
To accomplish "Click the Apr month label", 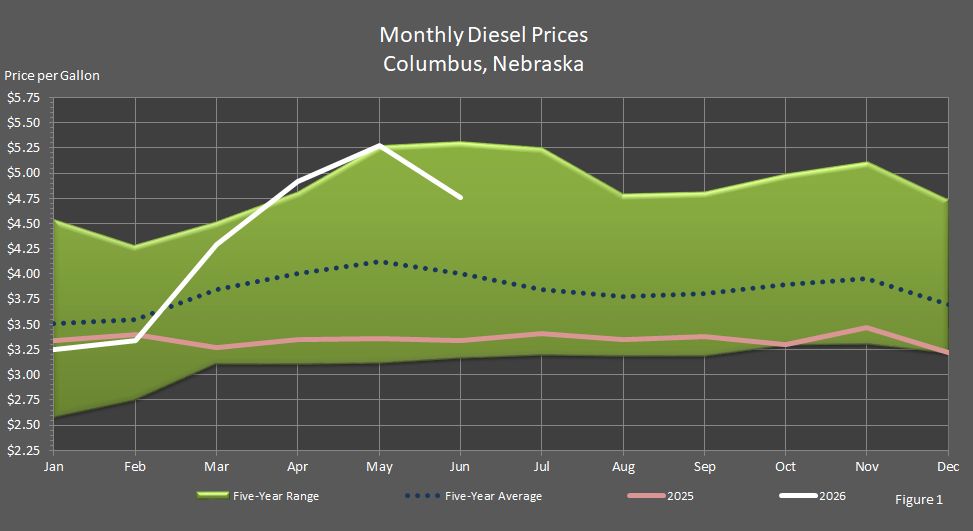I will click(x=297, y=467).
